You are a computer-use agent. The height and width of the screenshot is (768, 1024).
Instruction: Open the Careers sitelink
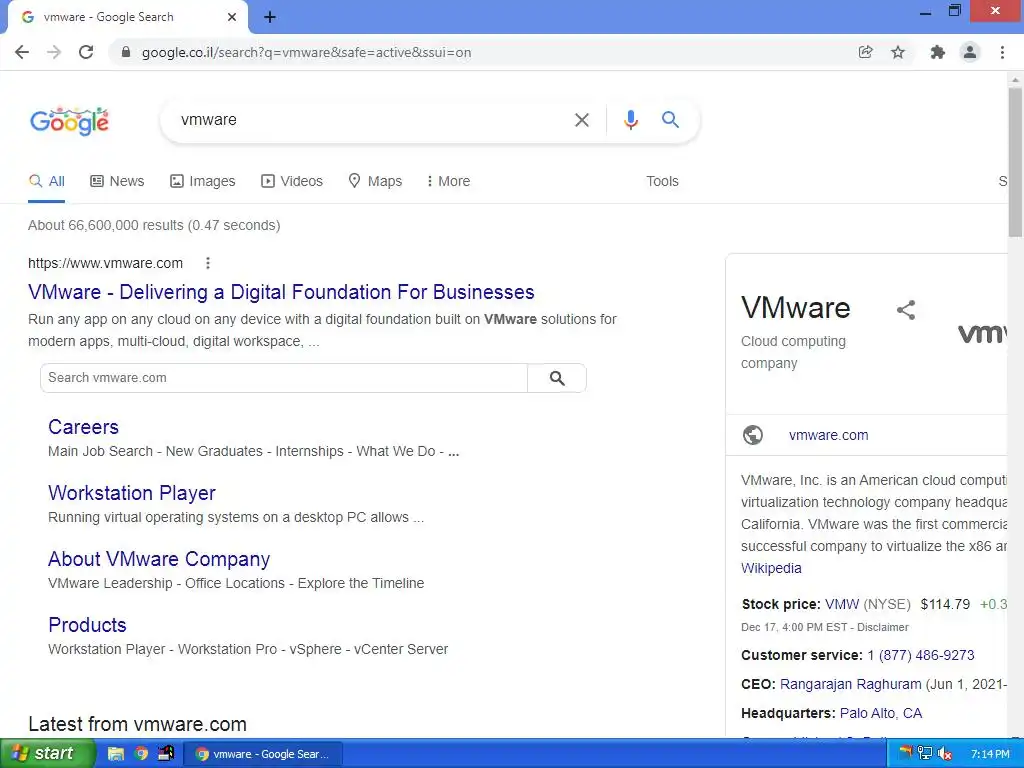point(84,427)
